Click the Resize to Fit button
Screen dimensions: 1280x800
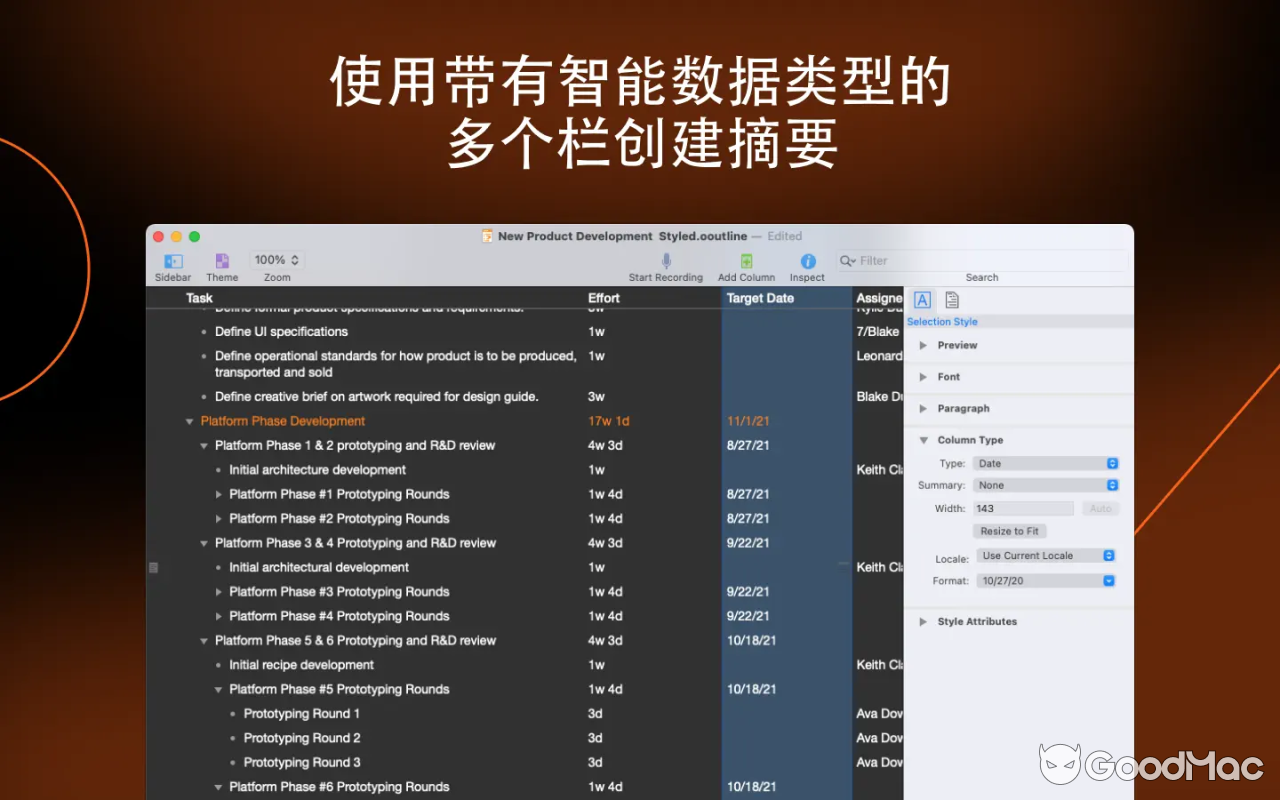pyautogui.click(x=1009, y=531)
